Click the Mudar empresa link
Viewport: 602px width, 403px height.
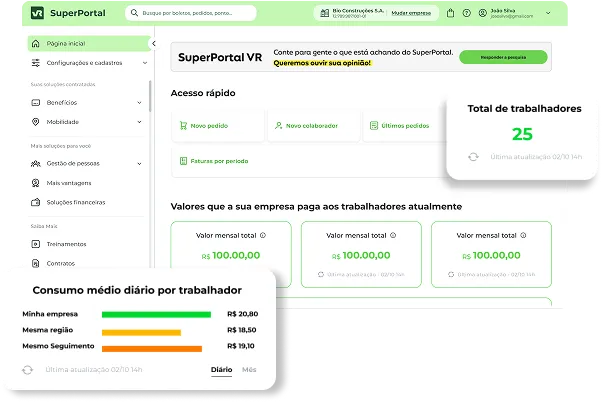pos(411,13)
